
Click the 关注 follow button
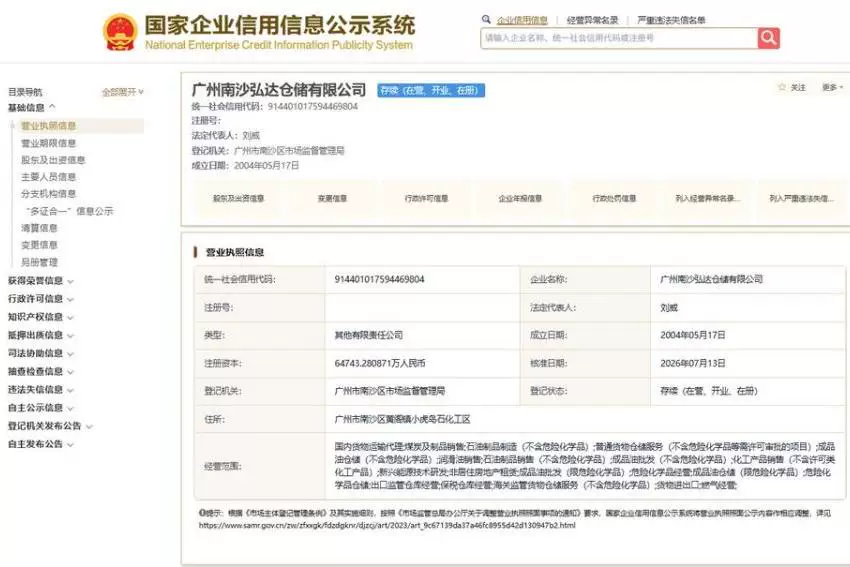pos(793,87)
